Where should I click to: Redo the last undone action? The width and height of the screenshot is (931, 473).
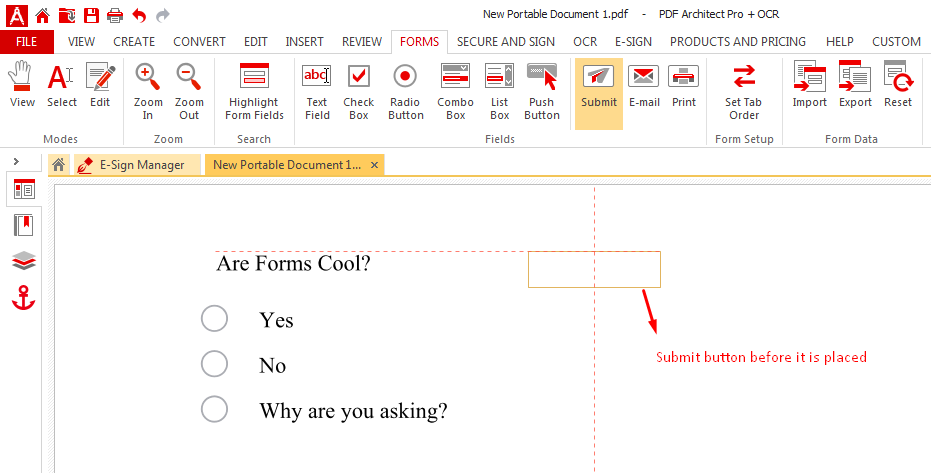[163, 15]
